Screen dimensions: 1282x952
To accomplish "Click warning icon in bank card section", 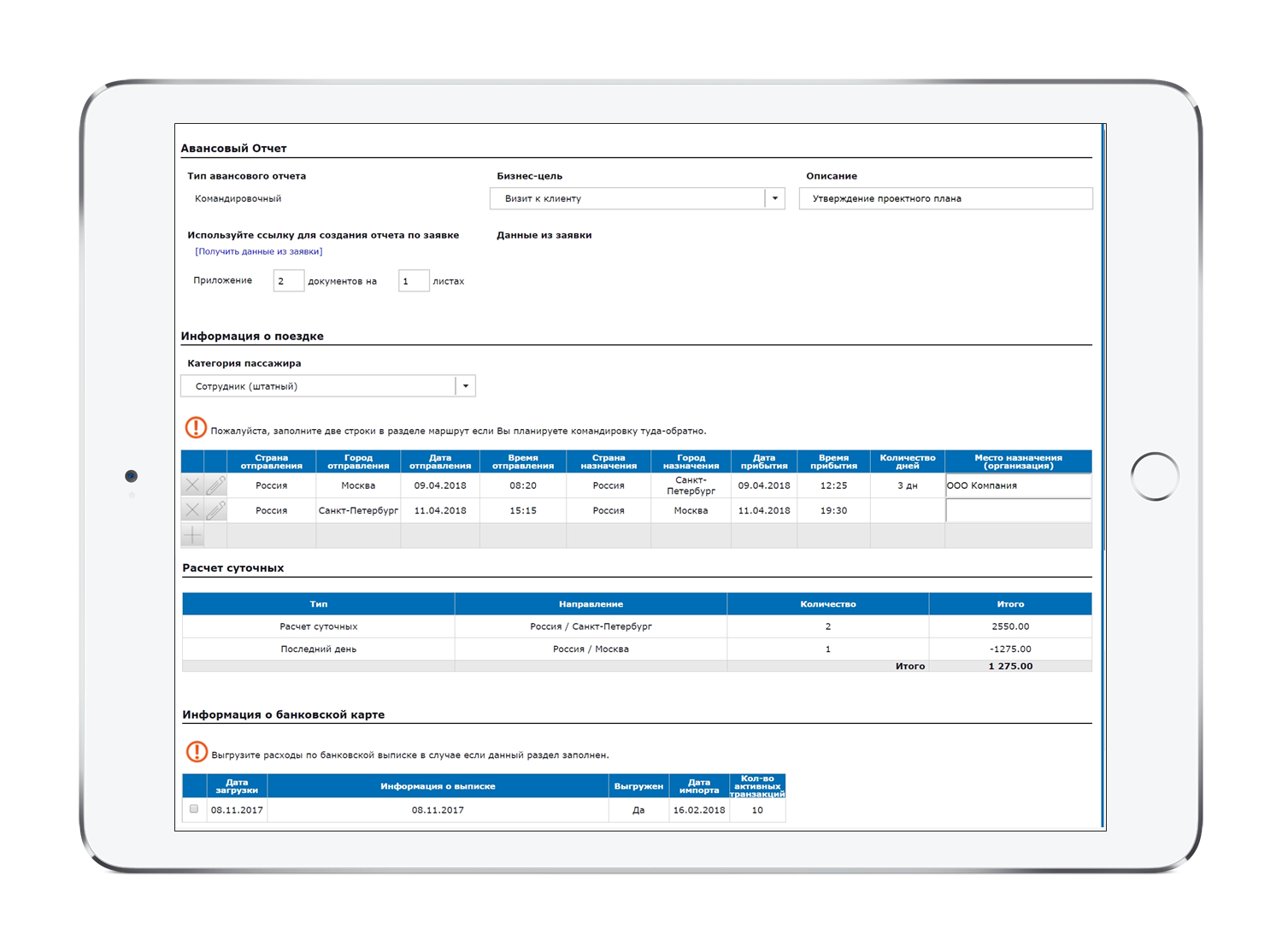I will 197,752.
